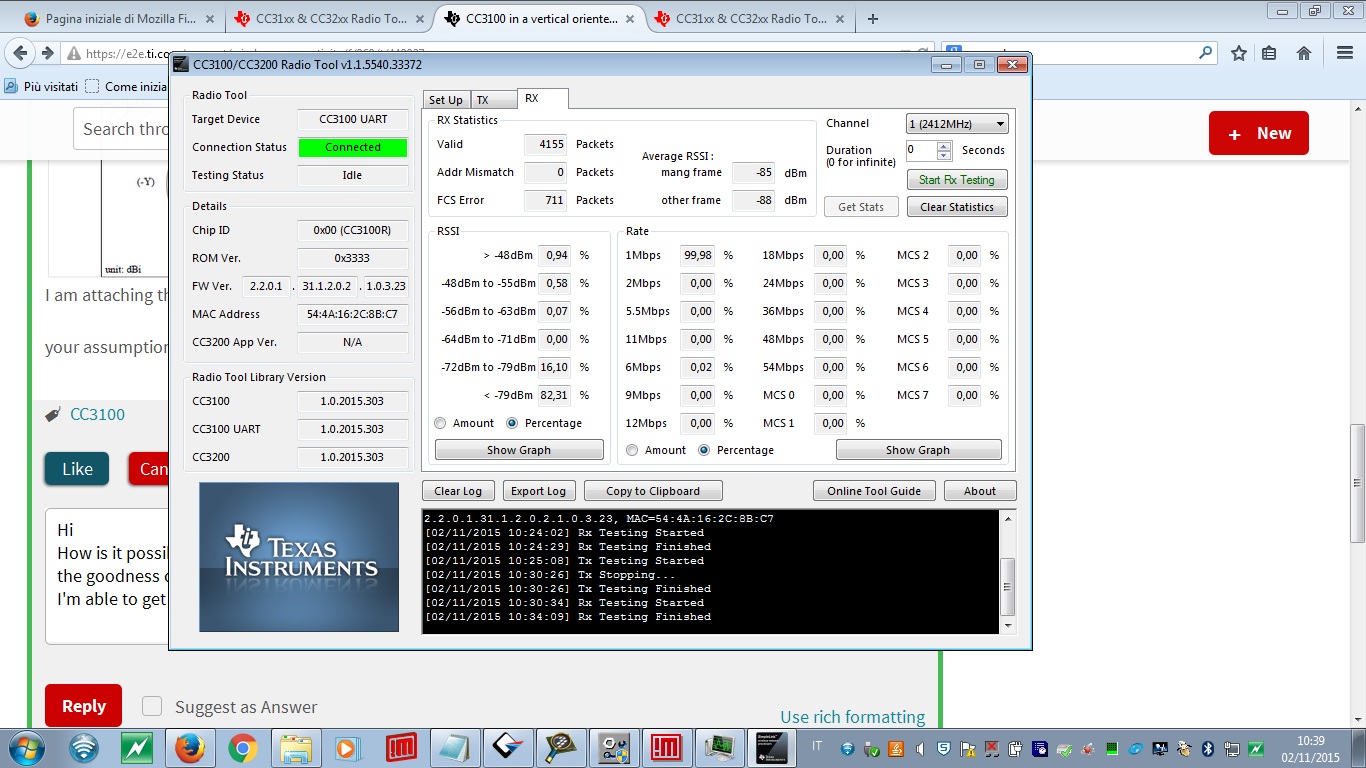Show the RSSI graph
Viewport: 1366px width, 768px height.
(x=519, y=450)
